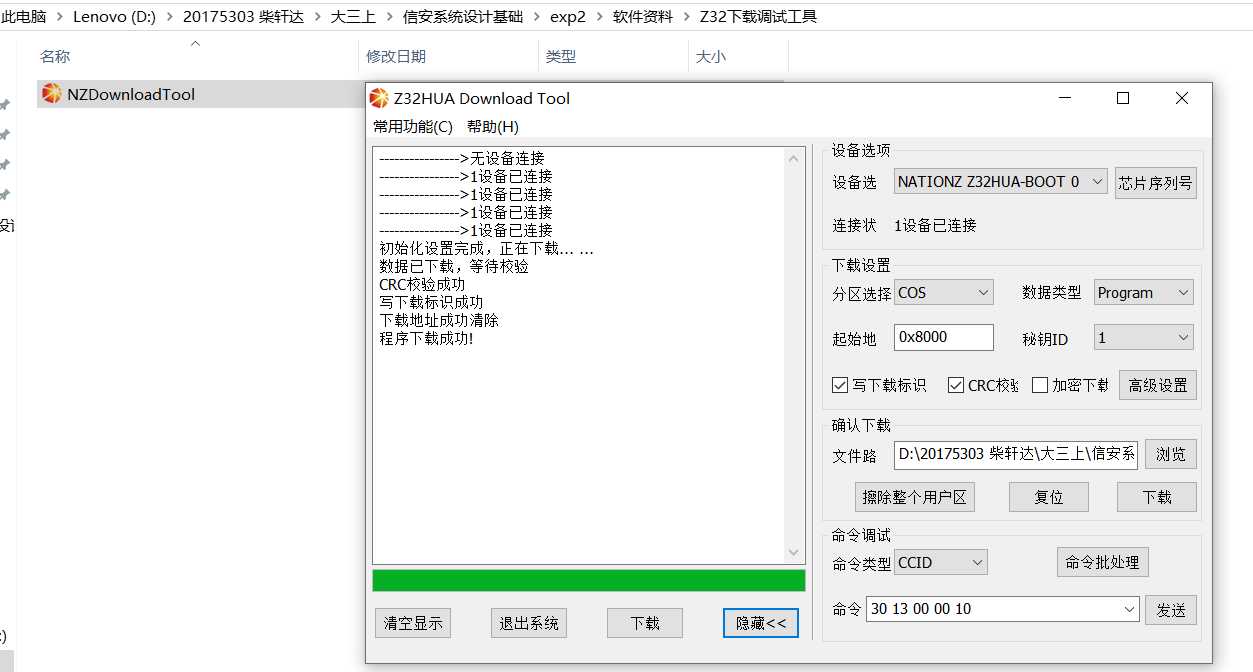Click 软件资料 in the breadcrumb

click(643, 17)
